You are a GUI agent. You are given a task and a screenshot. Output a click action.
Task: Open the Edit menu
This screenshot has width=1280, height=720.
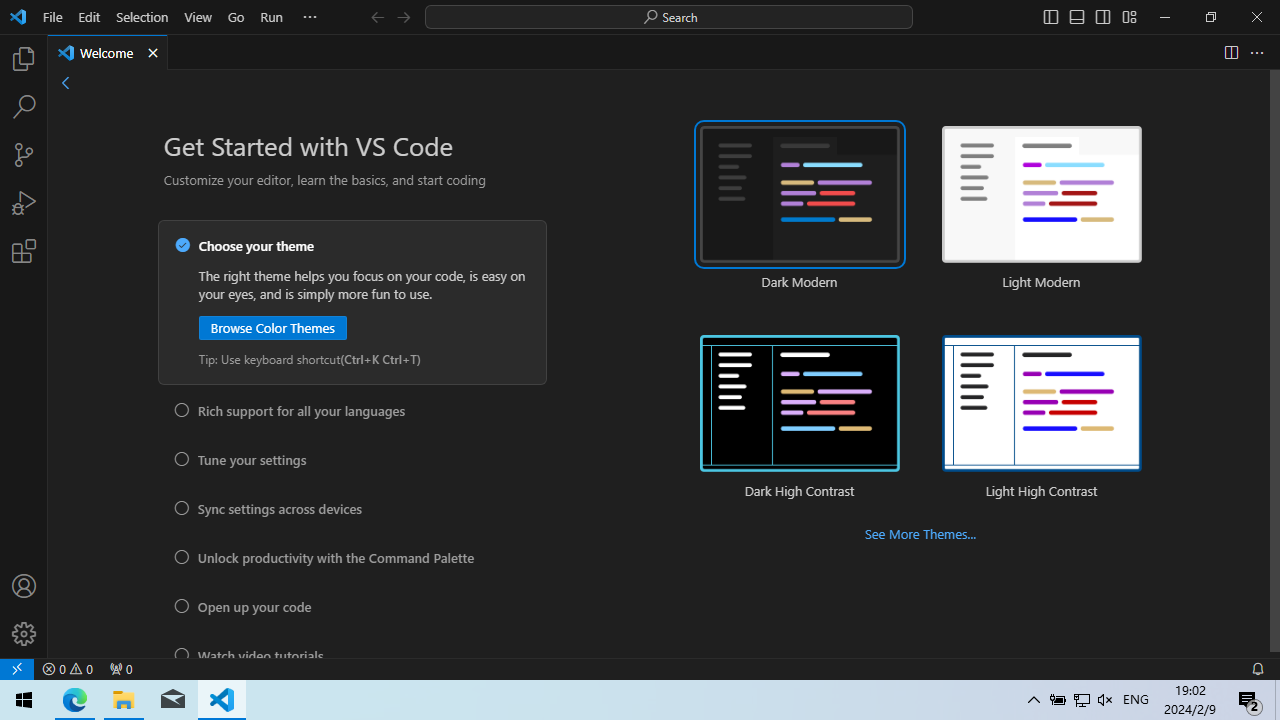(x=89, y=17)
